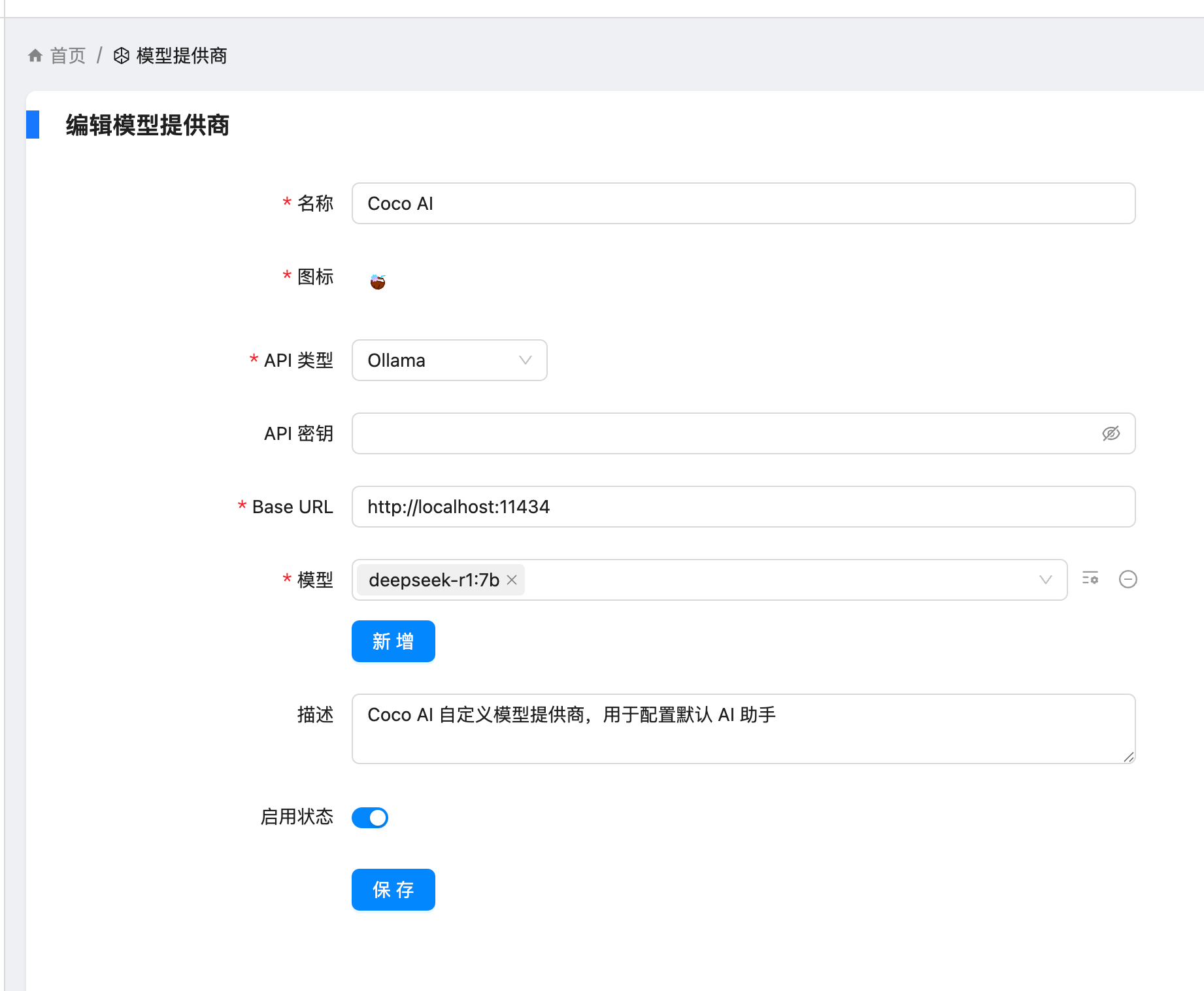This screenshot has height=991, width=1204.
Task: Click the 保存 button to save changes
Action: (x=393, y=889)
